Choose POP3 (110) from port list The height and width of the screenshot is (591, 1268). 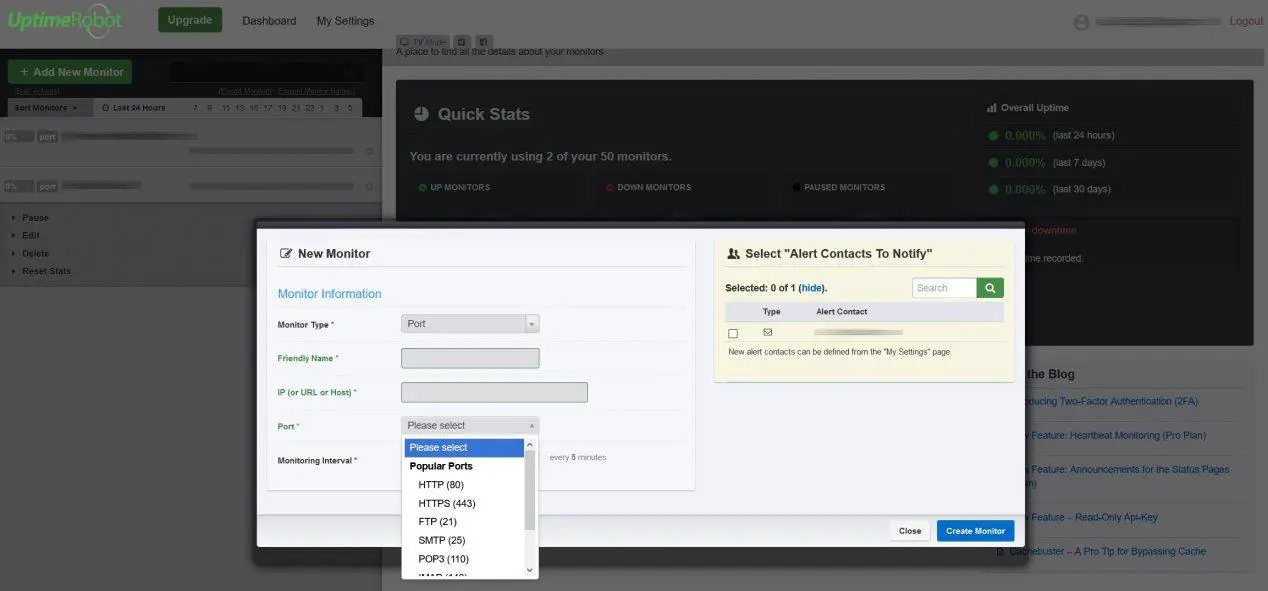(x=443, y=559)
